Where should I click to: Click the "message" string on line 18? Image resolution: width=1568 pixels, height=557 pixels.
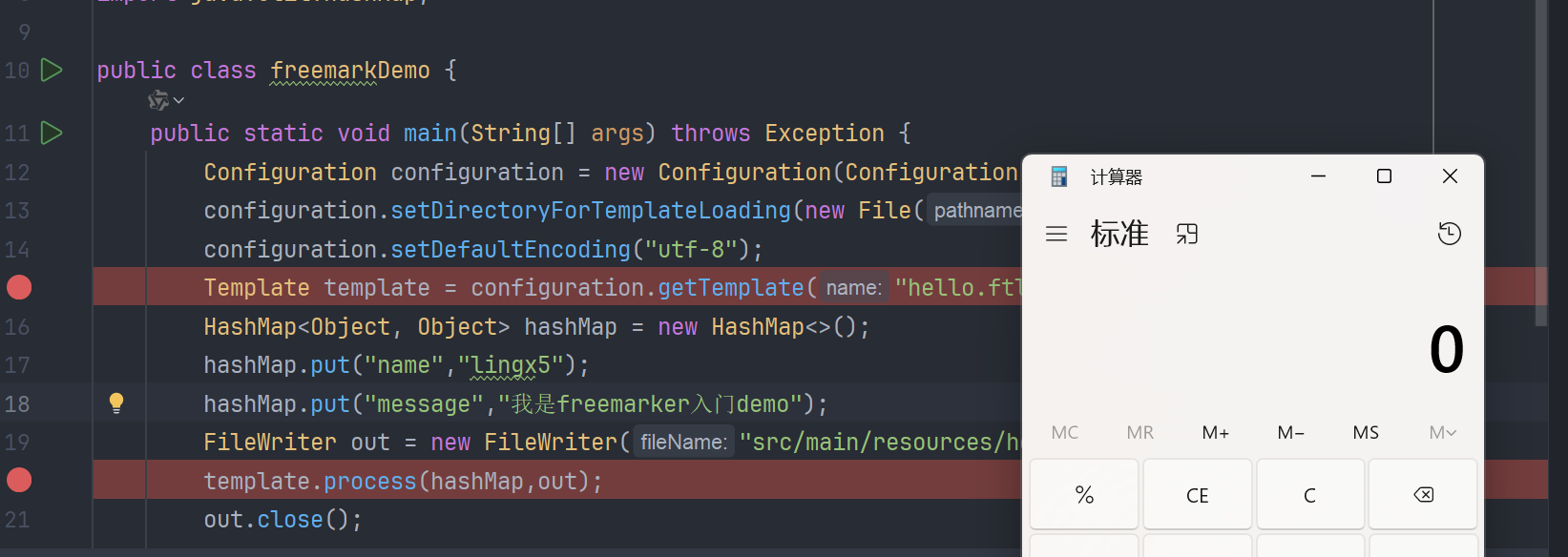424,404
